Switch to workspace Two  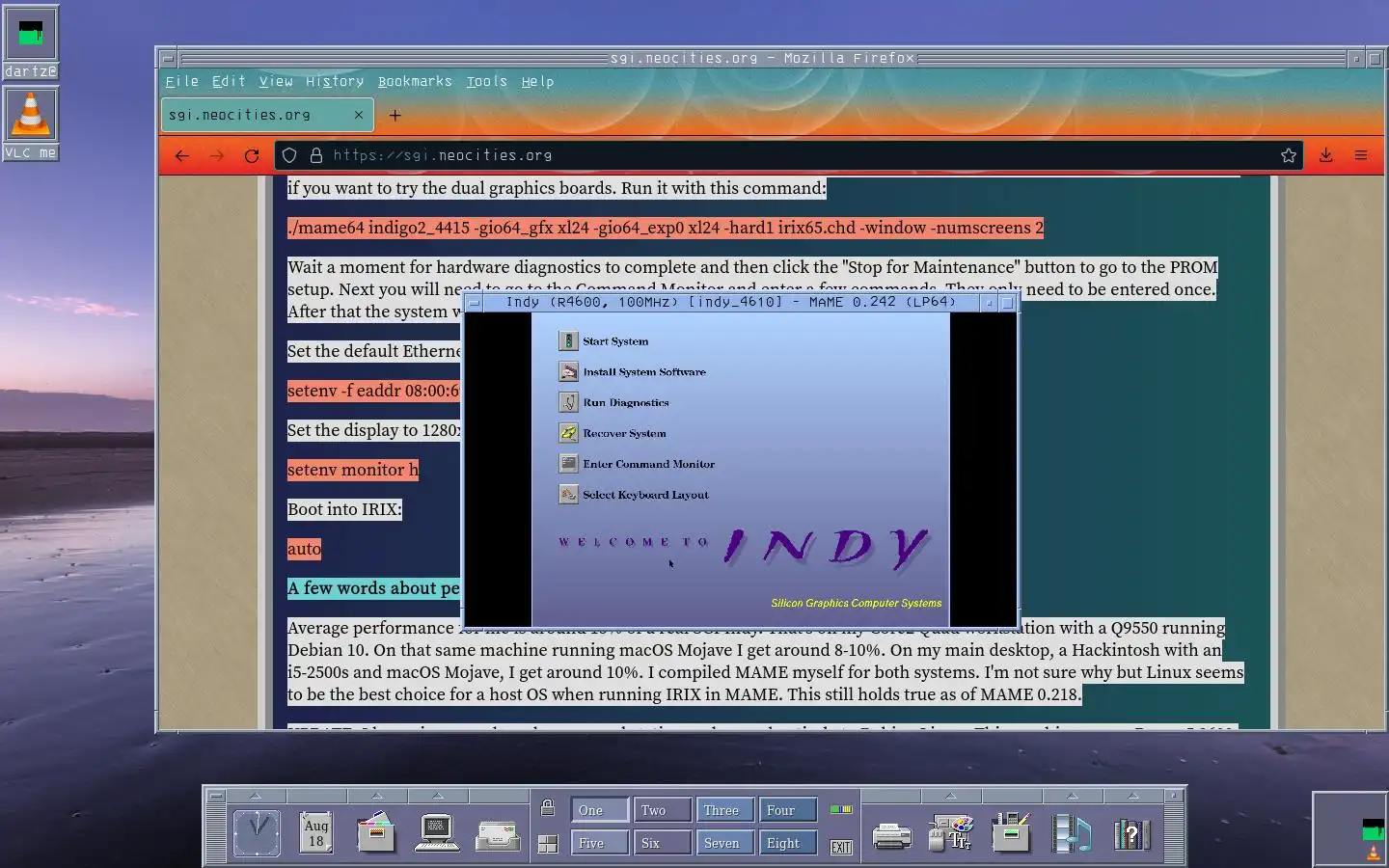click(662, 810)
